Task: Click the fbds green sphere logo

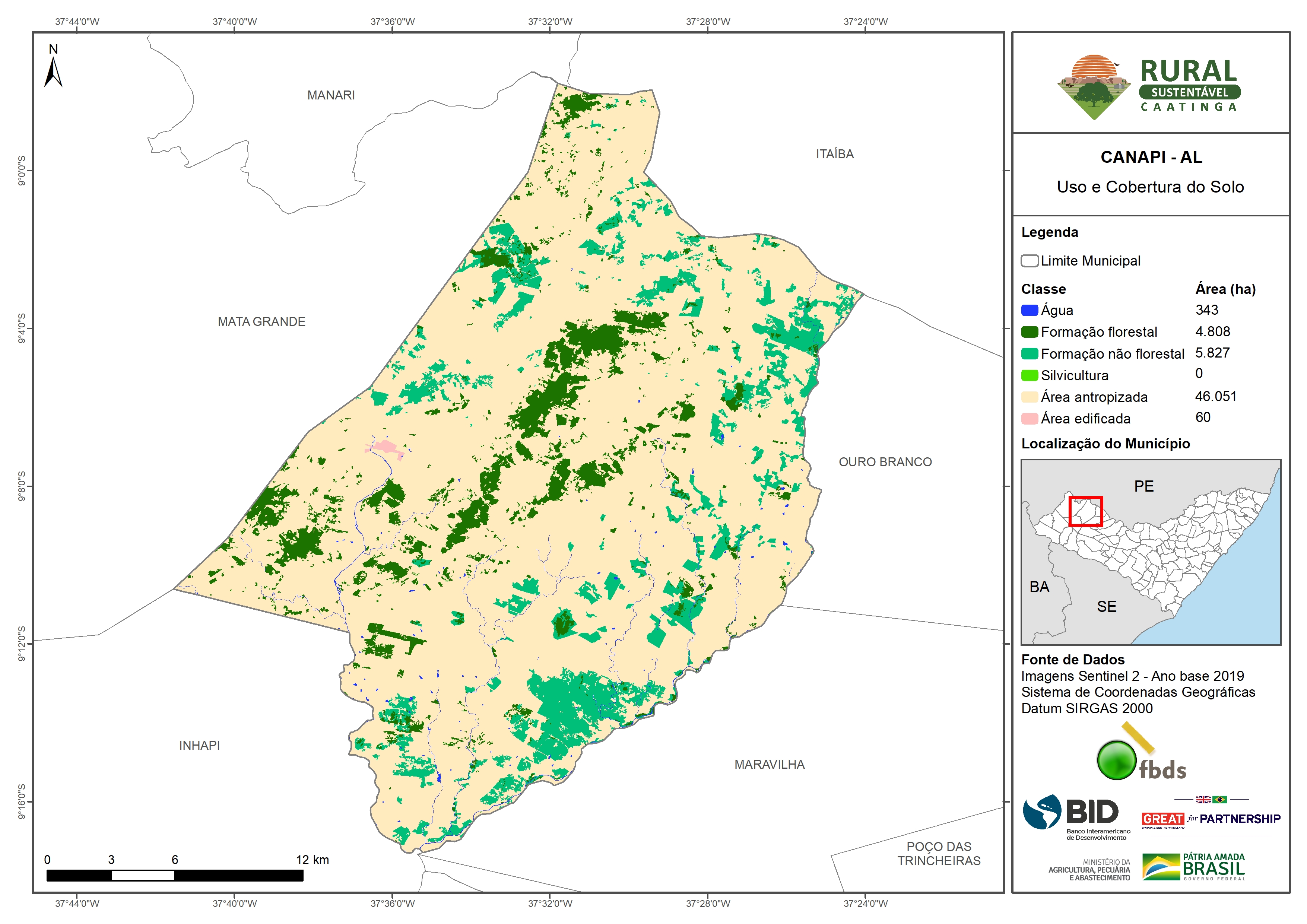Action: pyautogui.click(x=1116, y=760)
